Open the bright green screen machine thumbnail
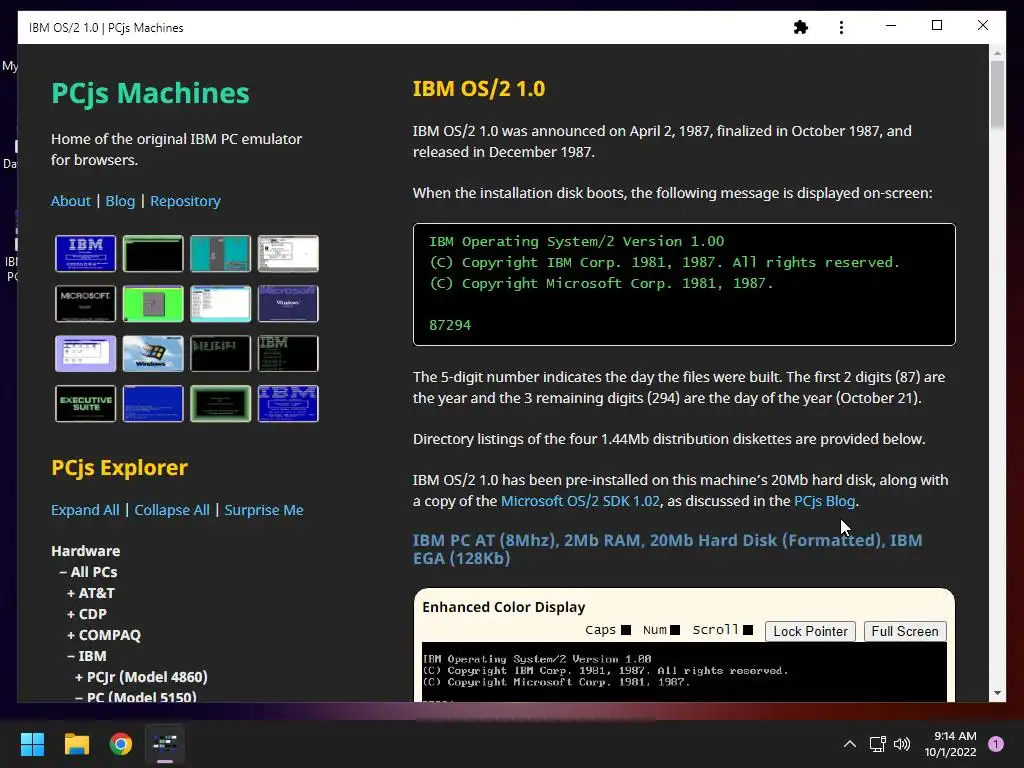The height and width of the screenshot is (768, 1024). pos(153,304)
